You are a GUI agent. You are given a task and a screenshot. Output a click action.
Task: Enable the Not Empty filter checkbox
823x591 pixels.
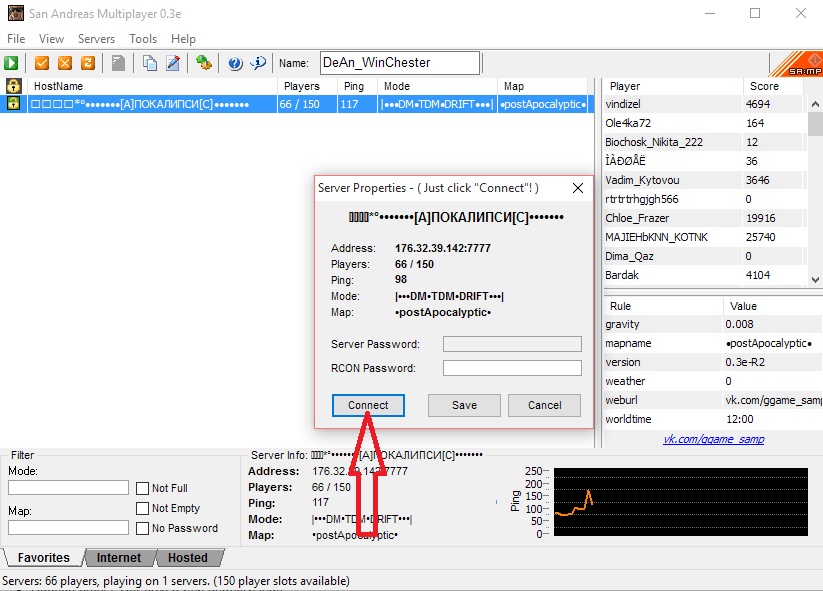pos(142,508)
